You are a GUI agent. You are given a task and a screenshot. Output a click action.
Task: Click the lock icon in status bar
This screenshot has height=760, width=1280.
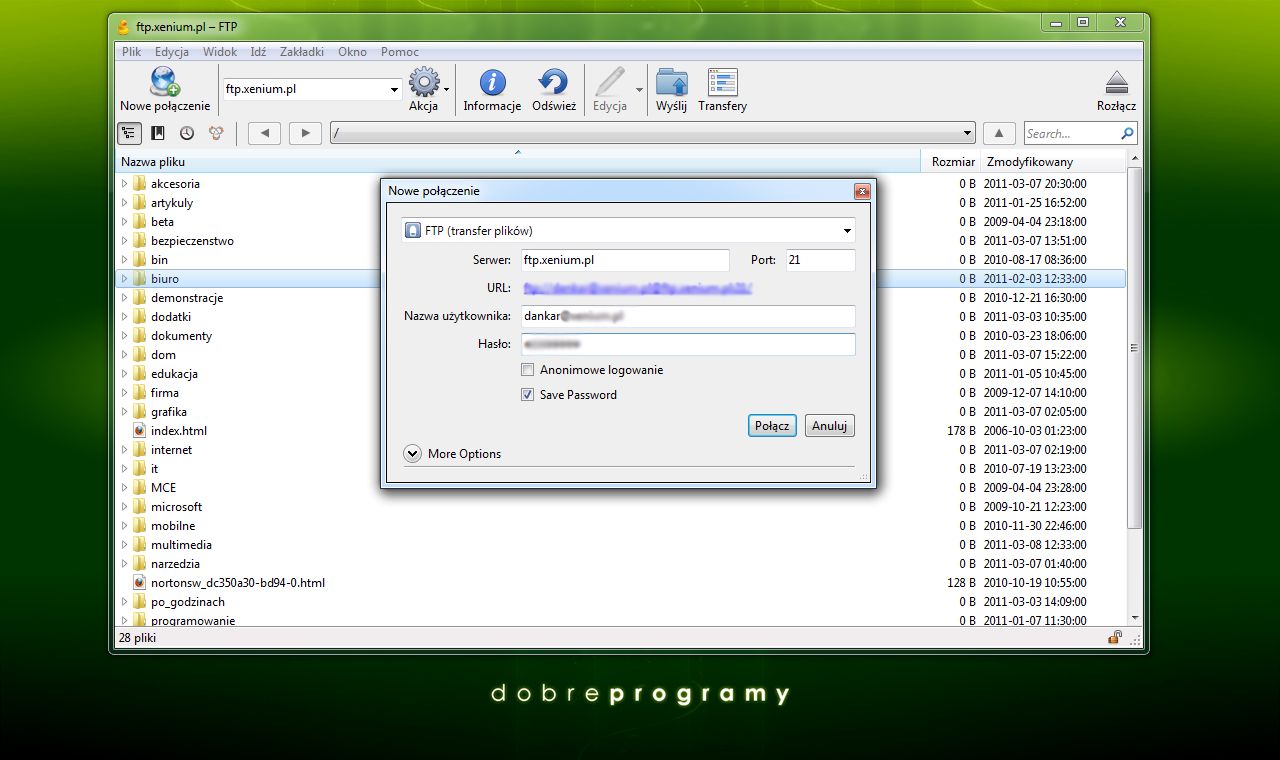point(1114,637)
